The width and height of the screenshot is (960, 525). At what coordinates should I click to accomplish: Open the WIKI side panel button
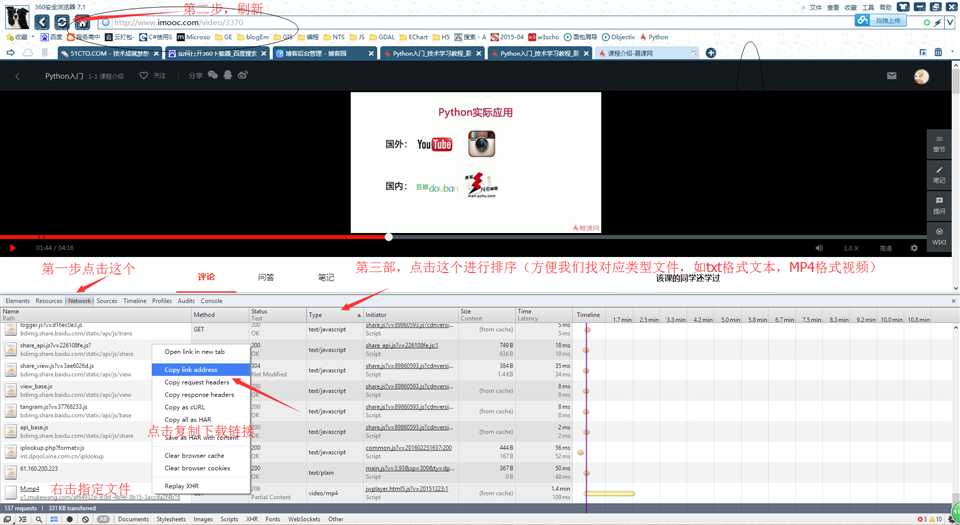click(x=939, y=236)
